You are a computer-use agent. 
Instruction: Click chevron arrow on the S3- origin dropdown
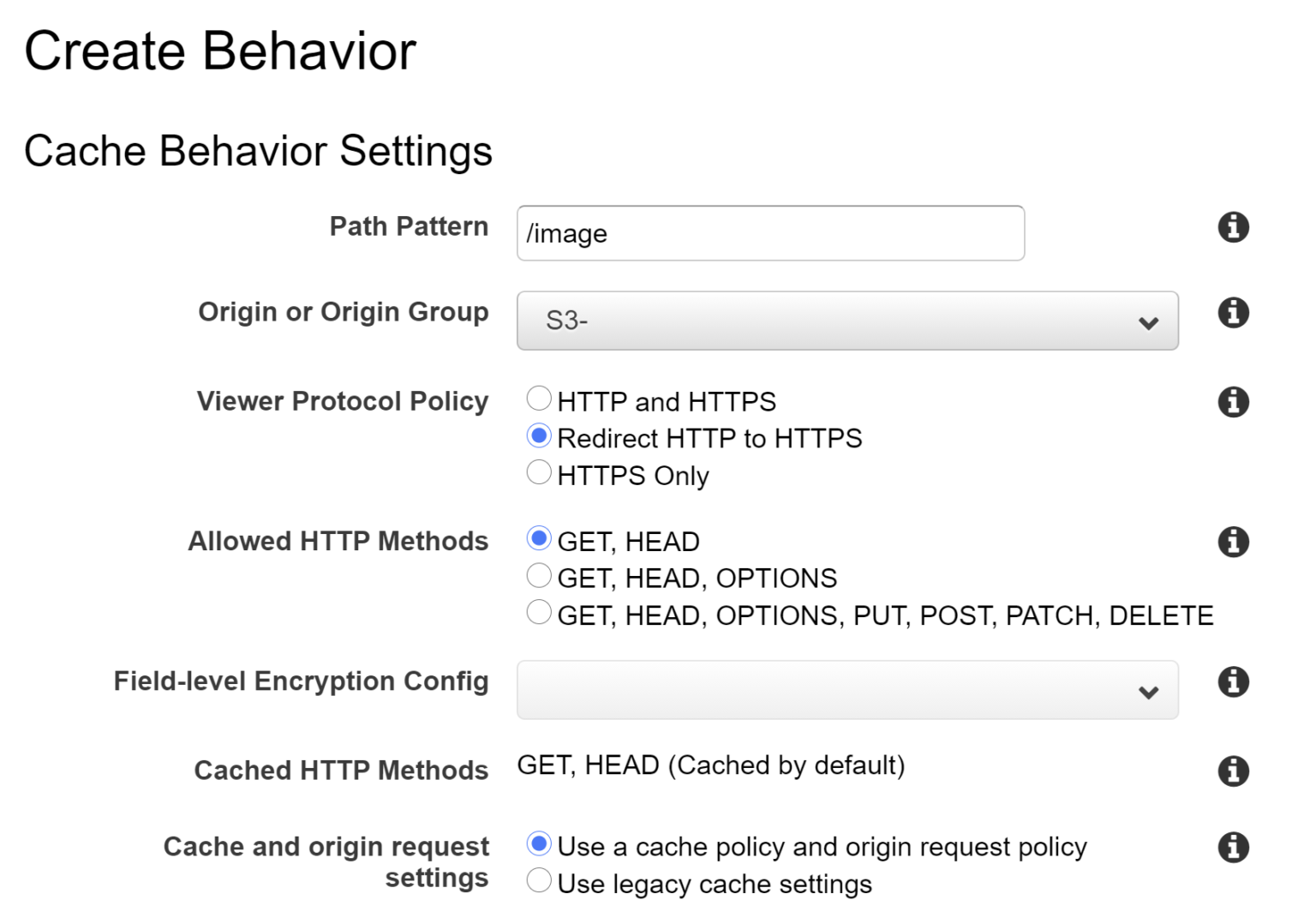[x=1148, y=323]
